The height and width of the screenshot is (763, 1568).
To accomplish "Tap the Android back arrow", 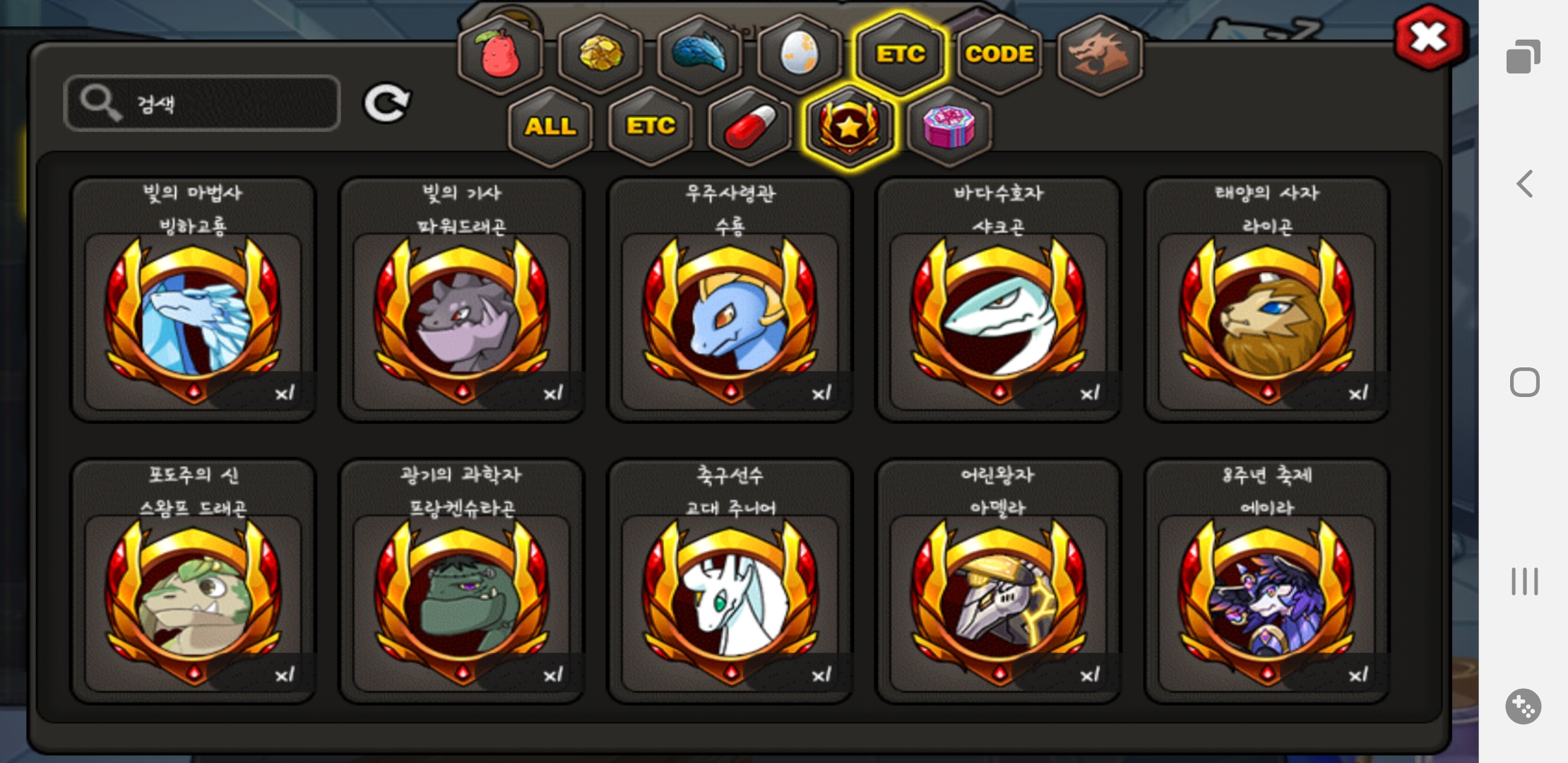I will coord(1524,184).
